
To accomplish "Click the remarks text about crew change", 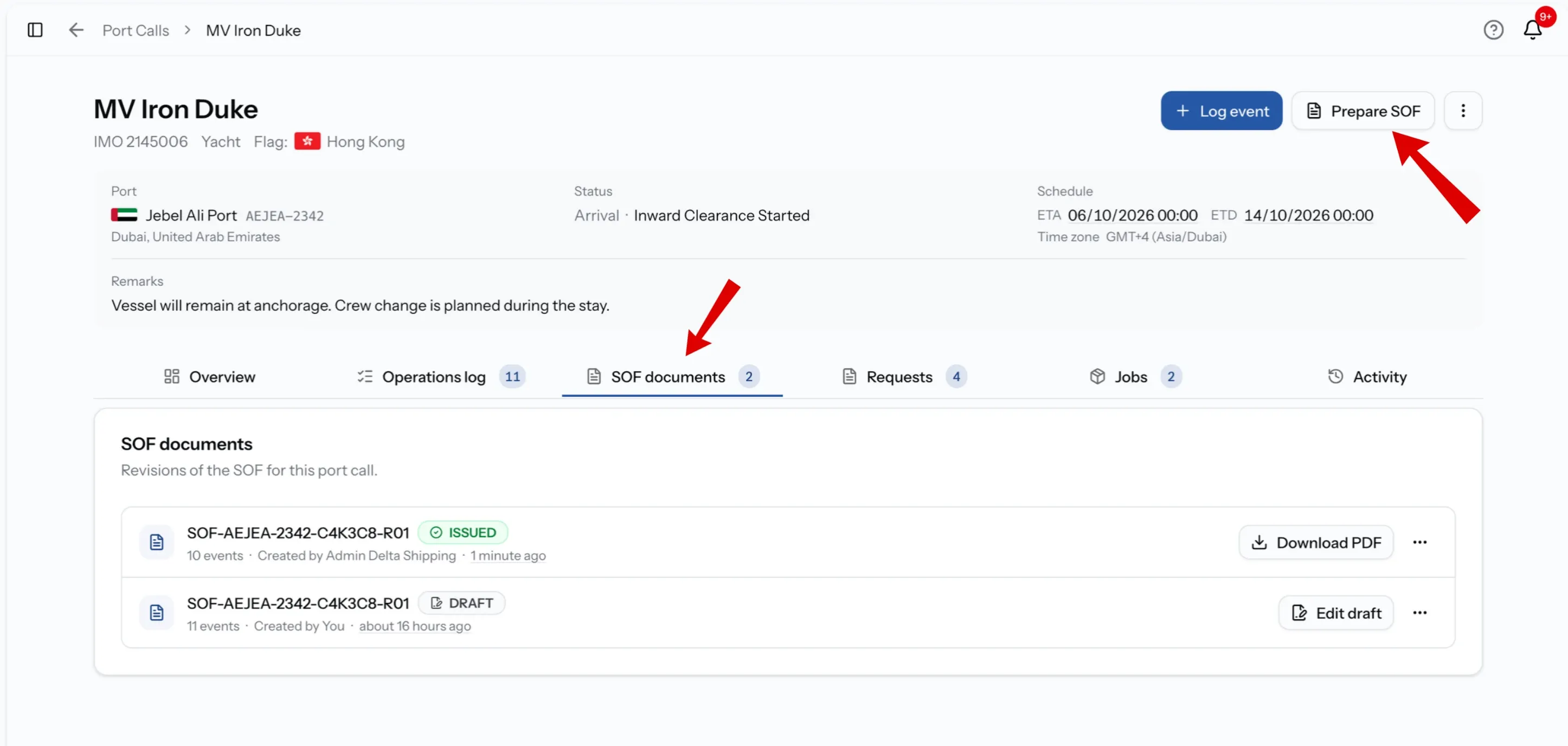I will tap(361, 305).
